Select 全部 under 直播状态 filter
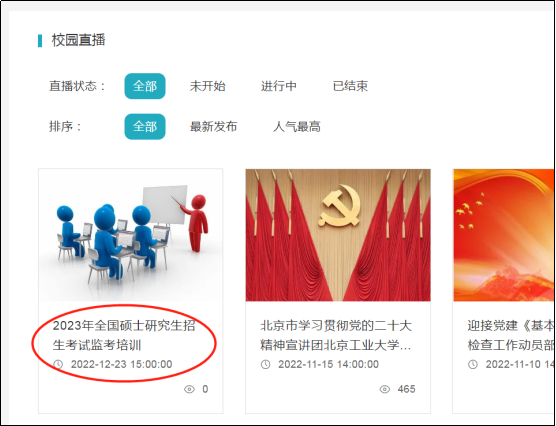The height and width of the screenshot is (426, 556). (145, 86)
